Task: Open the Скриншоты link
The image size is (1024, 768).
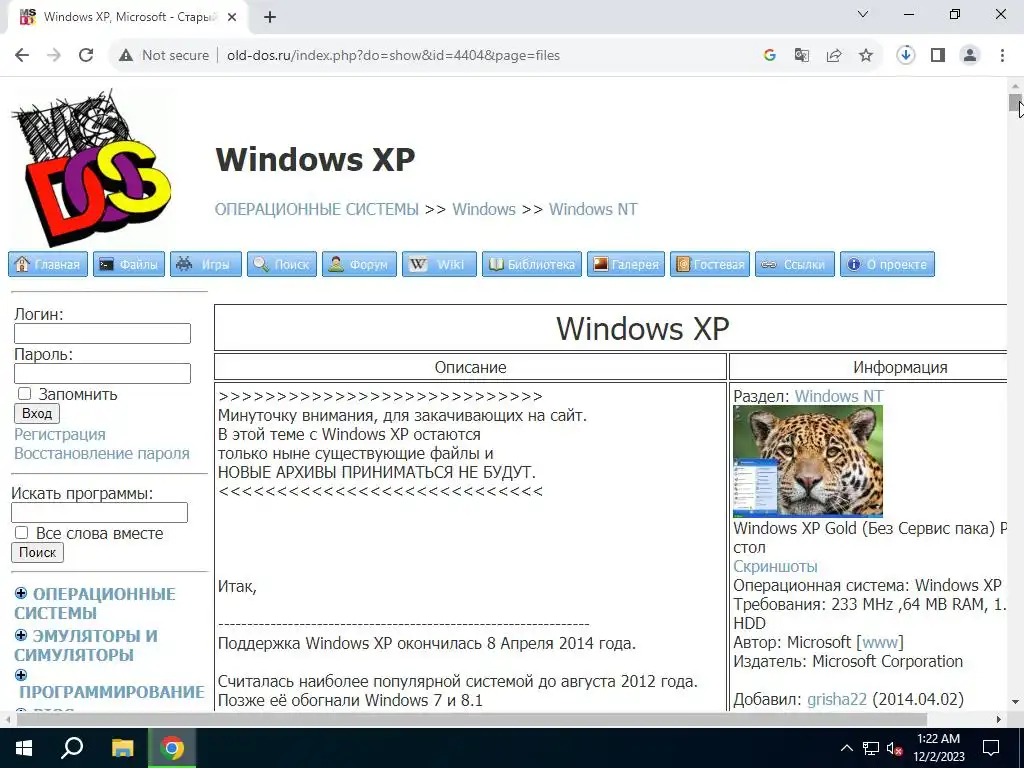Action: tap(775, 566)
